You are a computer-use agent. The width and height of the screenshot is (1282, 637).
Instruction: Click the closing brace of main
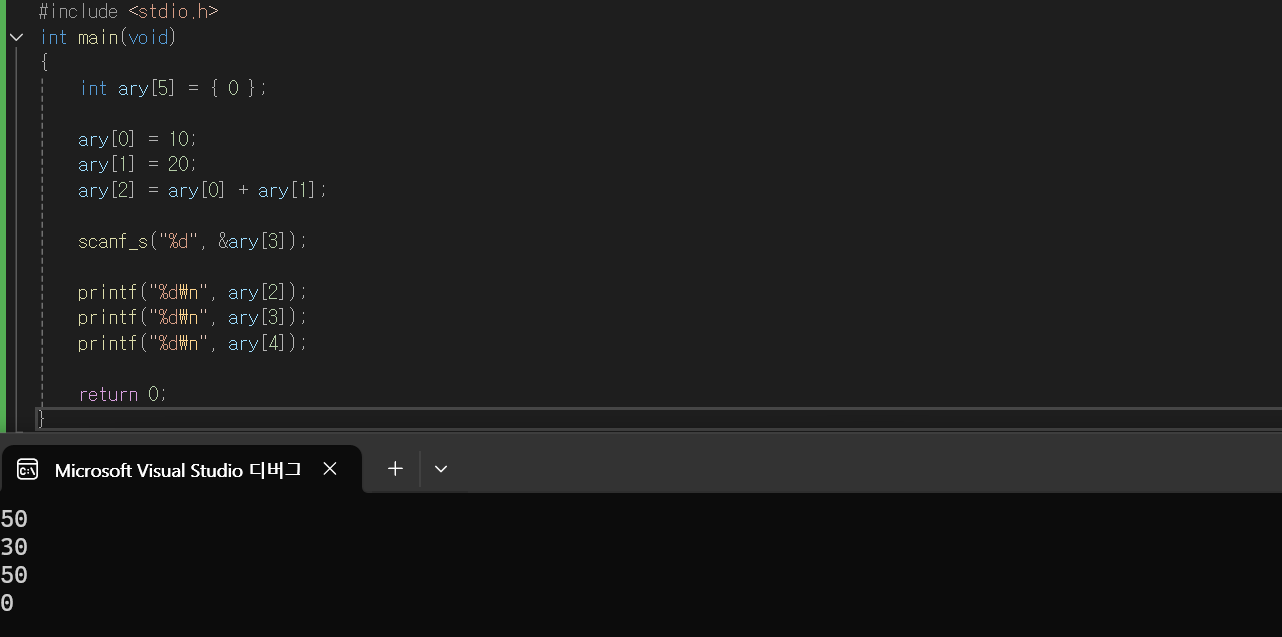(x=42, y=419)
